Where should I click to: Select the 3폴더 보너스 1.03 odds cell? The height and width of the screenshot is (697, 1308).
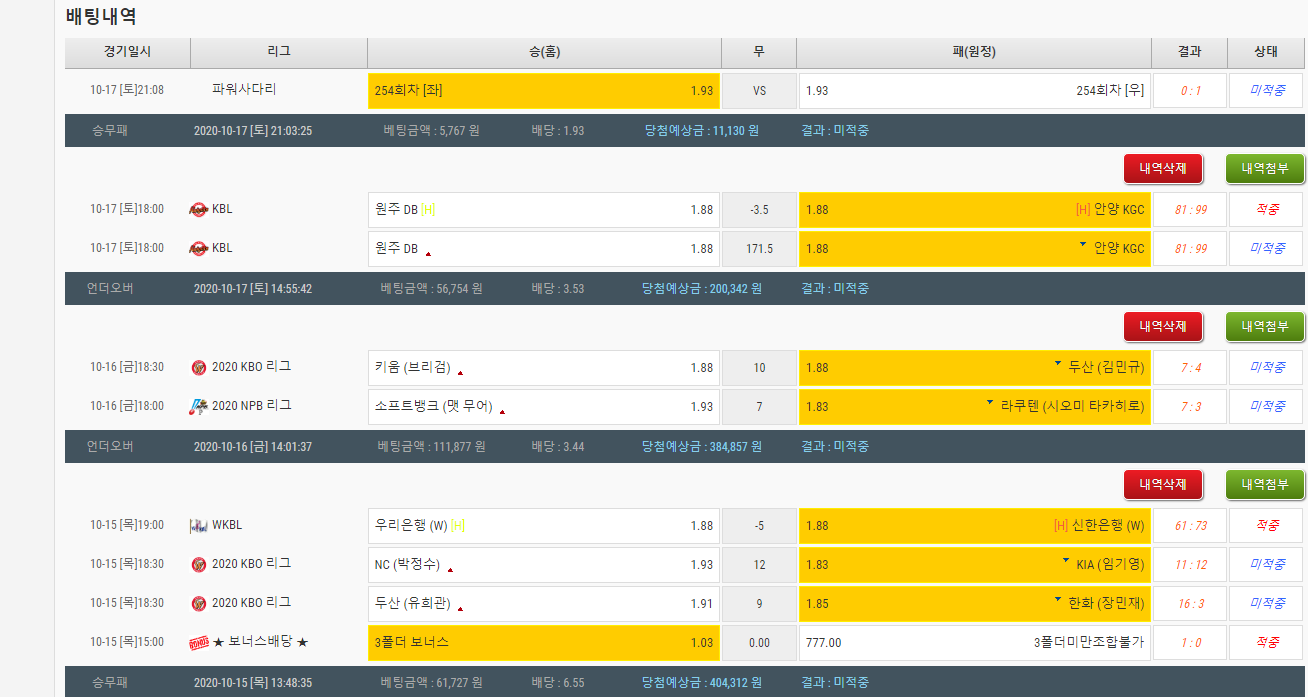pyautogui.click(x=544, y=643)
